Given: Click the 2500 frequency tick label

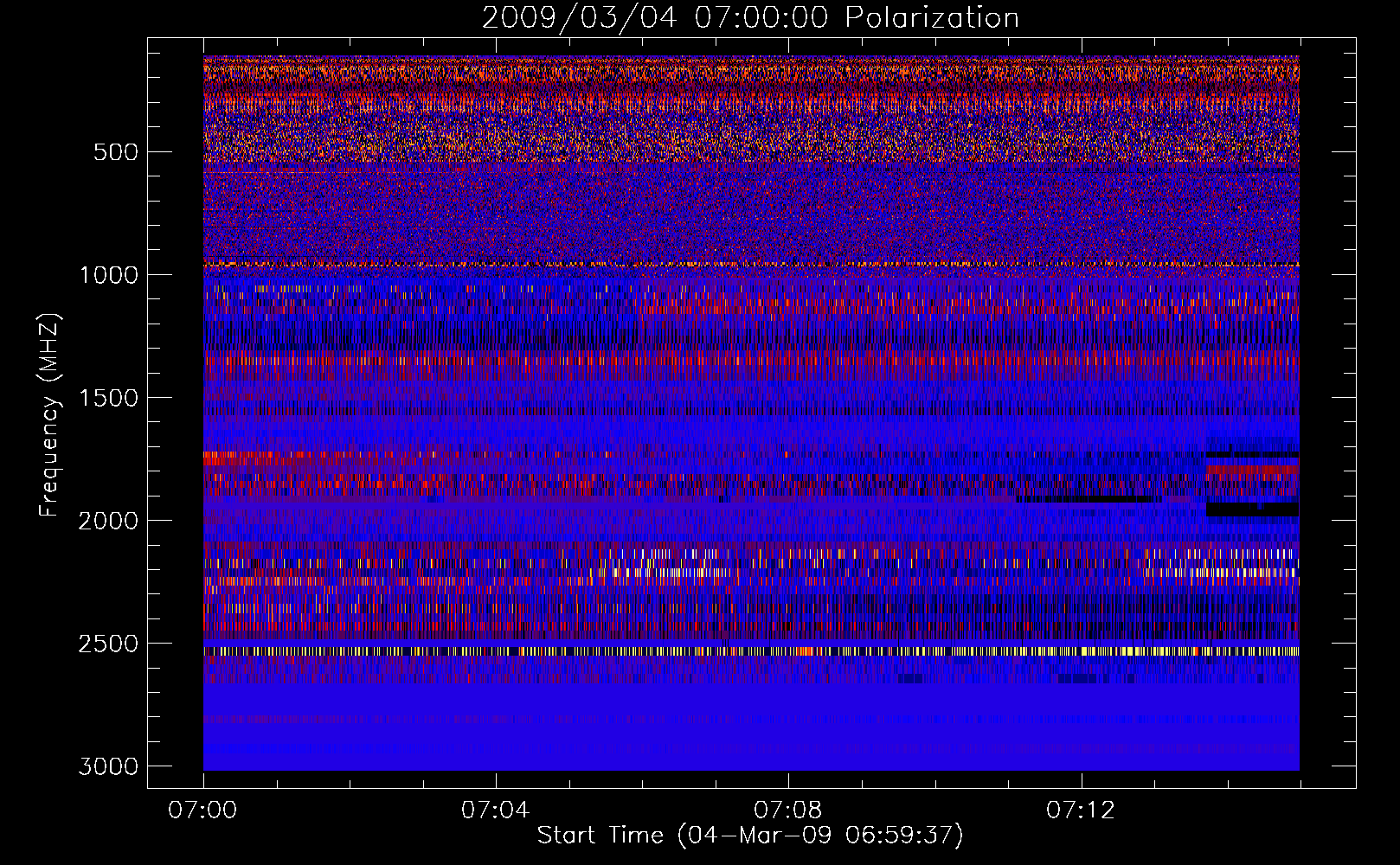Looking at the screenshot, I should (108, 644).
